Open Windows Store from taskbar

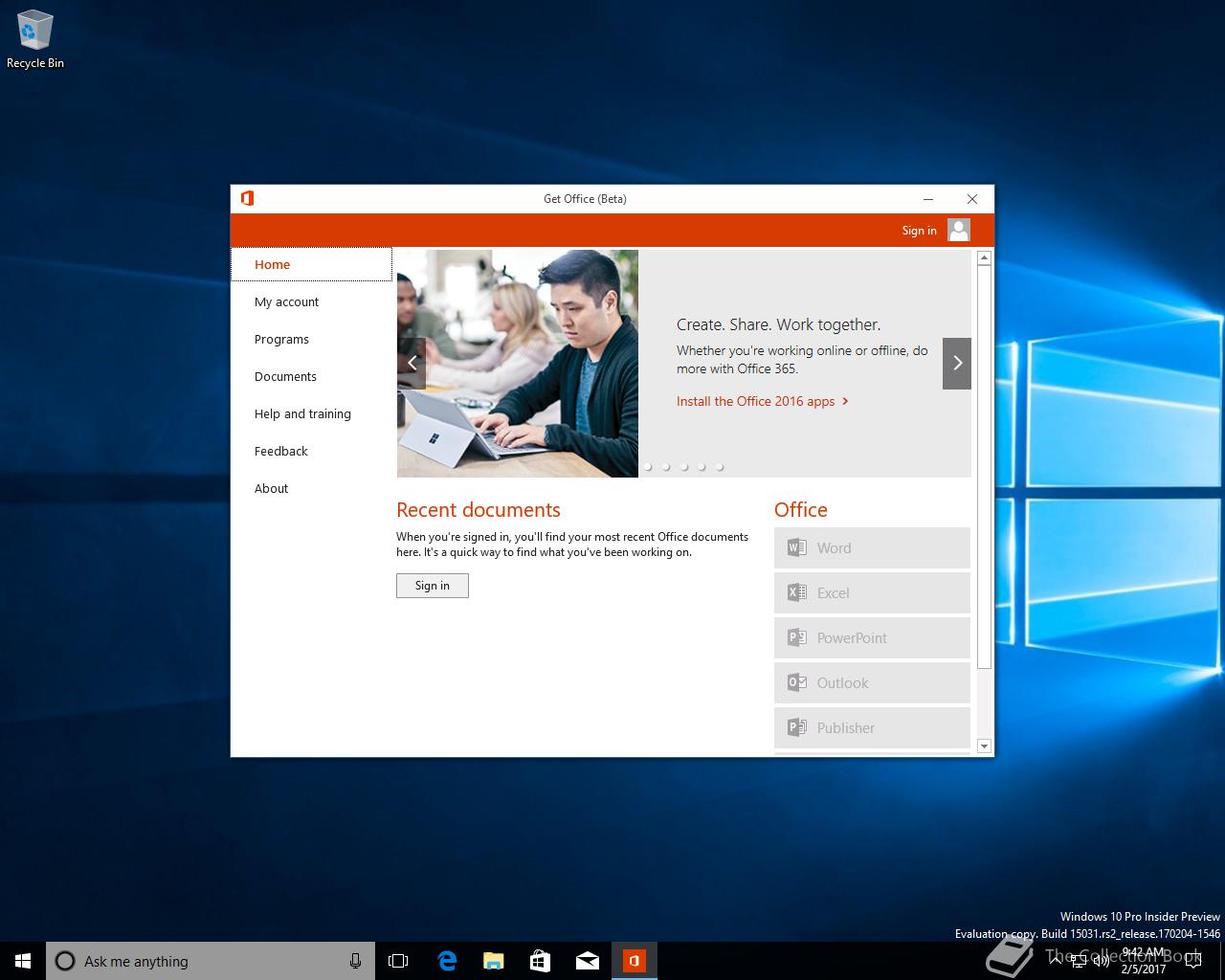pos(541,961)
